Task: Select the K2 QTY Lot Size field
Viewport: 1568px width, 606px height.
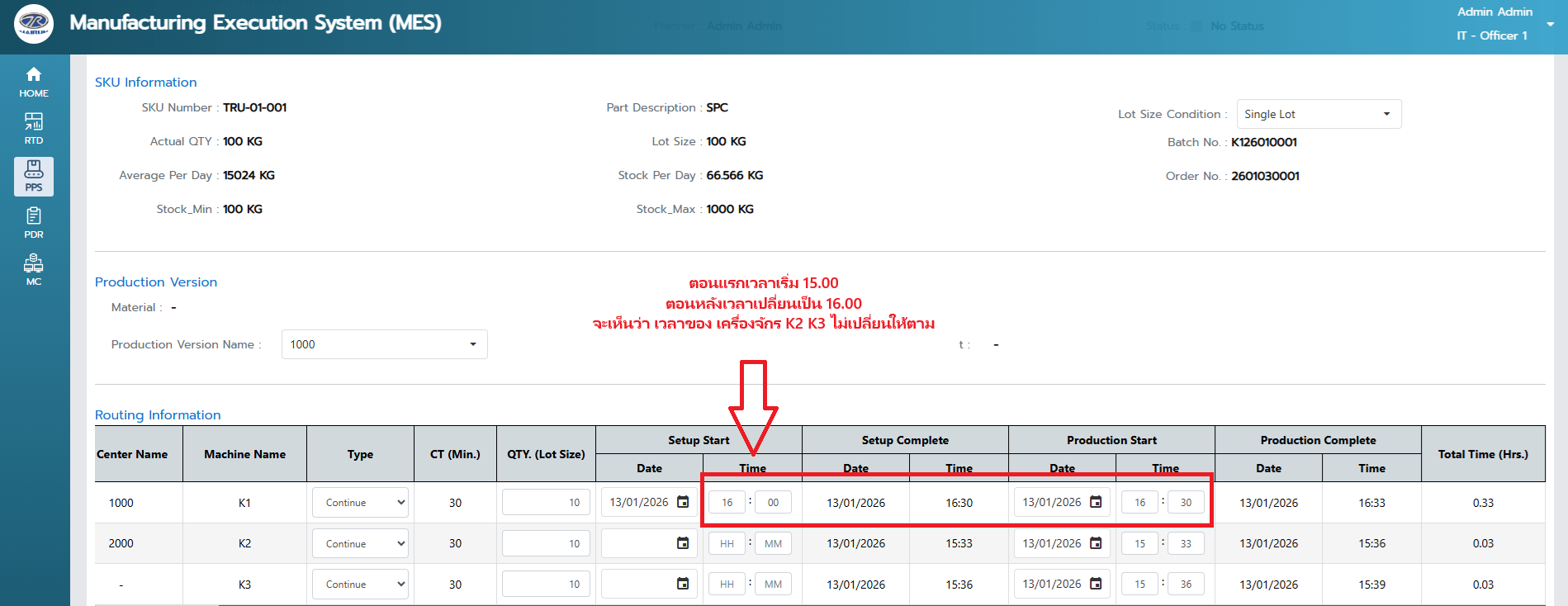Action: click(546, 543)
